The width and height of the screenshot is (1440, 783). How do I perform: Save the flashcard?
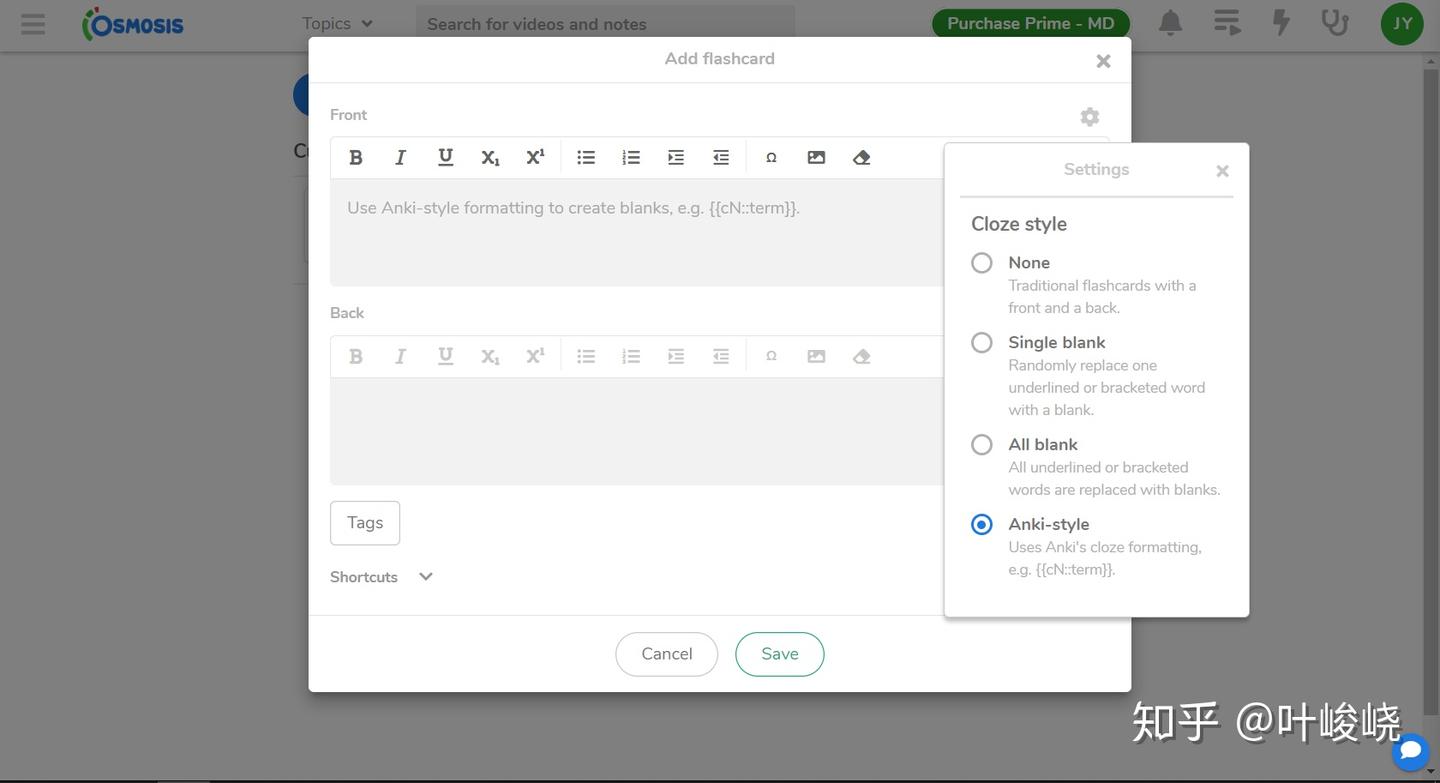pos(780,654)
